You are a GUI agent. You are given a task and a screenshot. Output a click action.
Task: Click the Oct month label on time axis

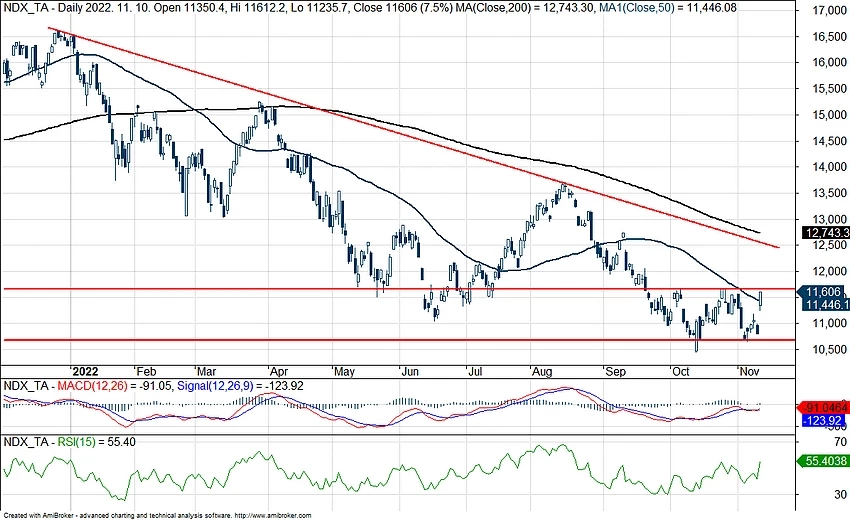tap(680, 371)
